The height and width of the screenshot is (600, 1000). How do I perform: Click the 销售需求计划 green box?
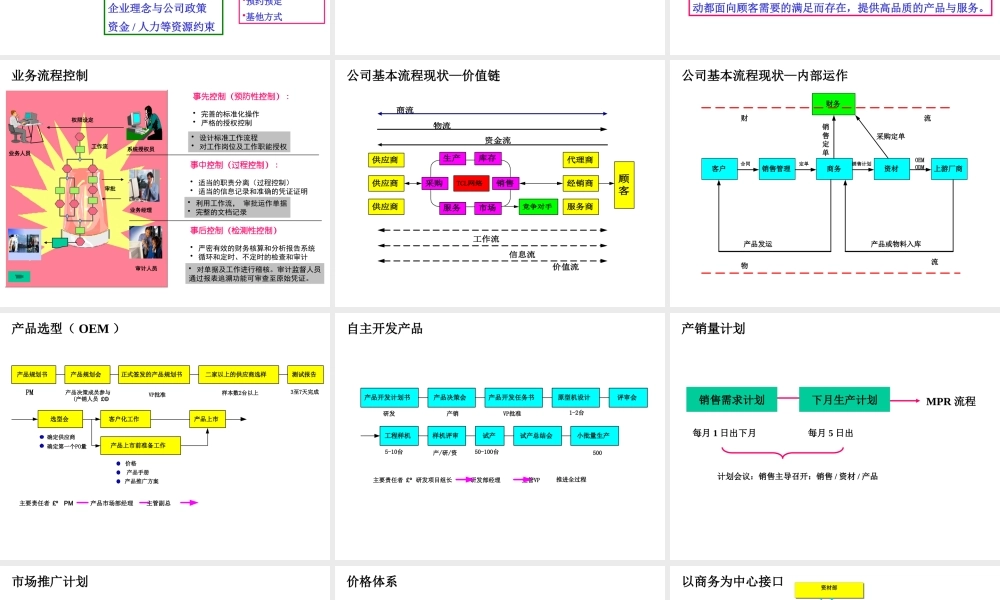coord(732,400)
